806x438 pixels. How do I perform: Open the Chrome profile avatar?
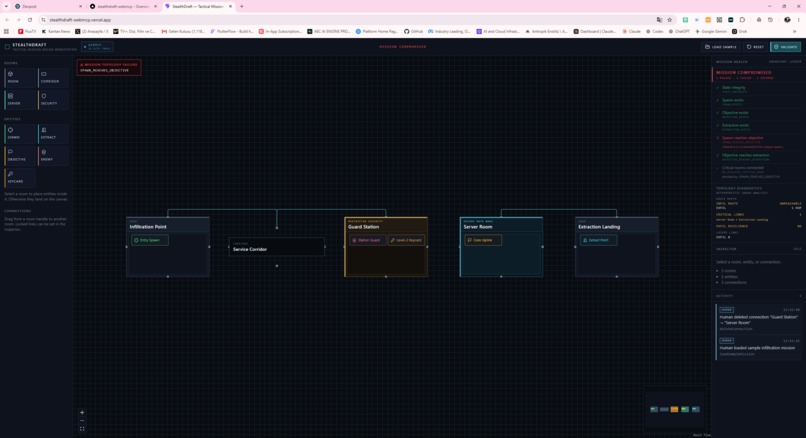click(x=787, y=20)
